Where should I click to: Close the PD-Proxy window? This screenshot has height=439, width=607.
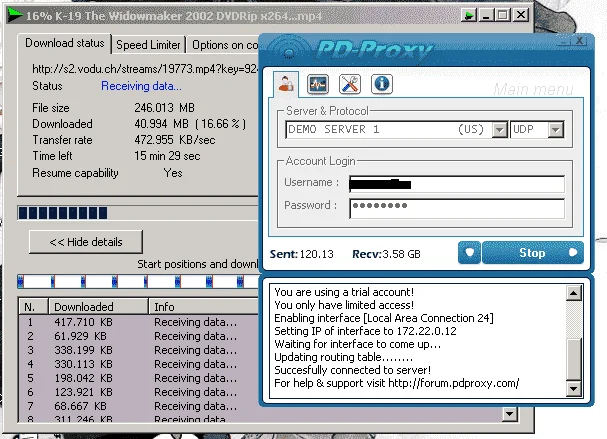point(579,41)
